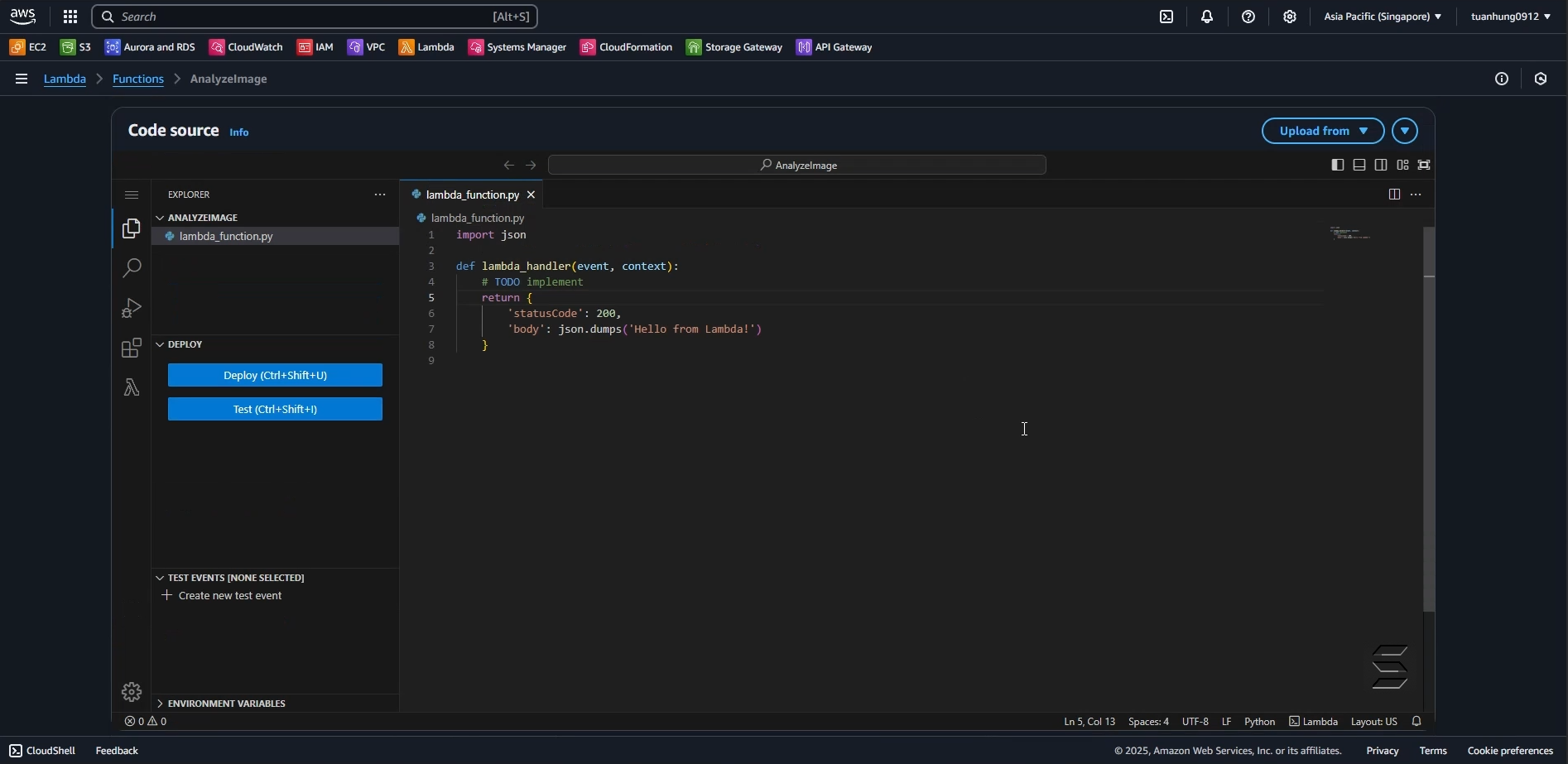Open EC2 service shortcut
Viewport: 1568px width, 764px height.
[28, 47]
